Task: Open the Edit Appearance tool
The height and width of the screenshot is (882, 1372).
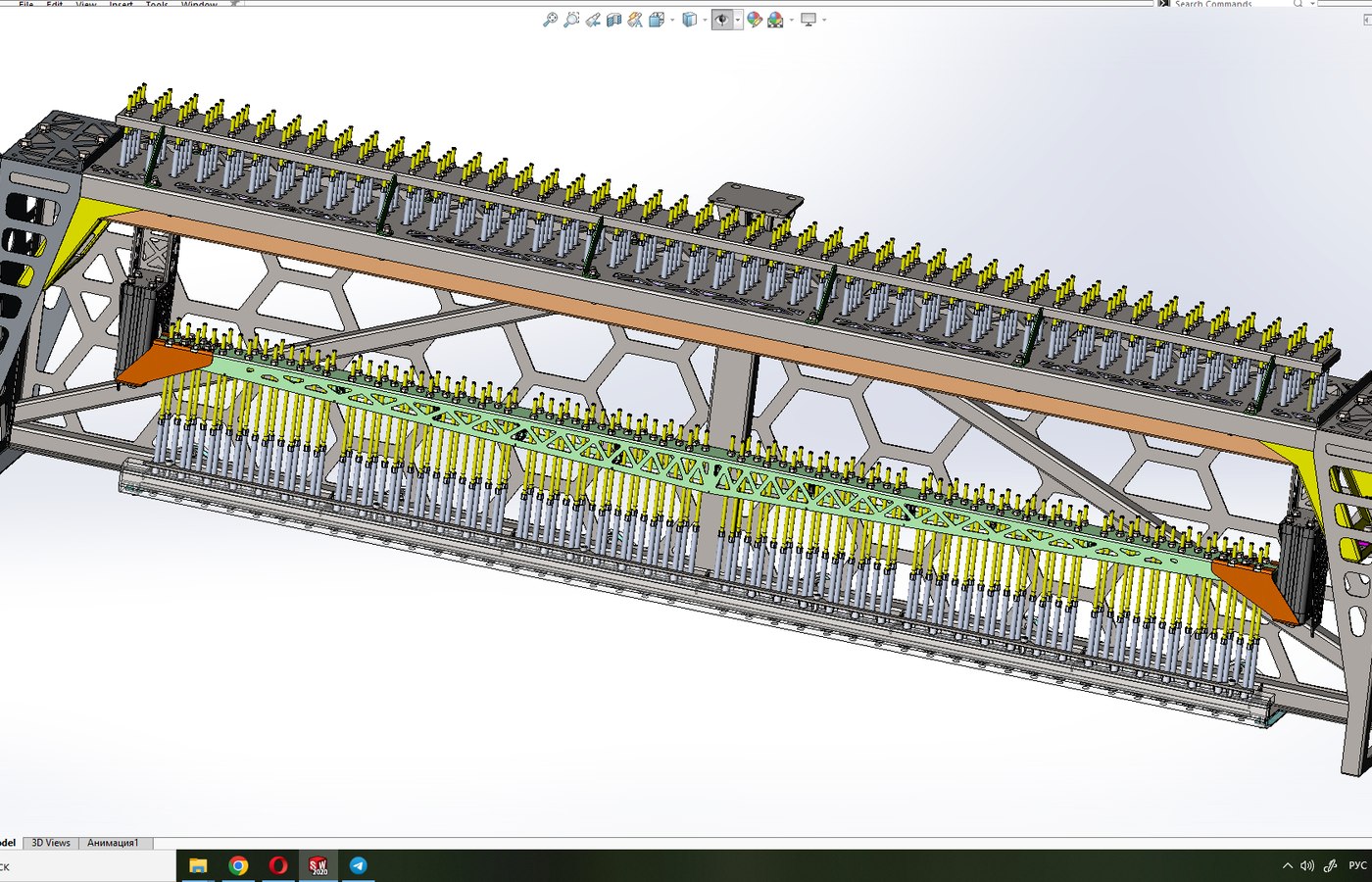Action: 755,20
